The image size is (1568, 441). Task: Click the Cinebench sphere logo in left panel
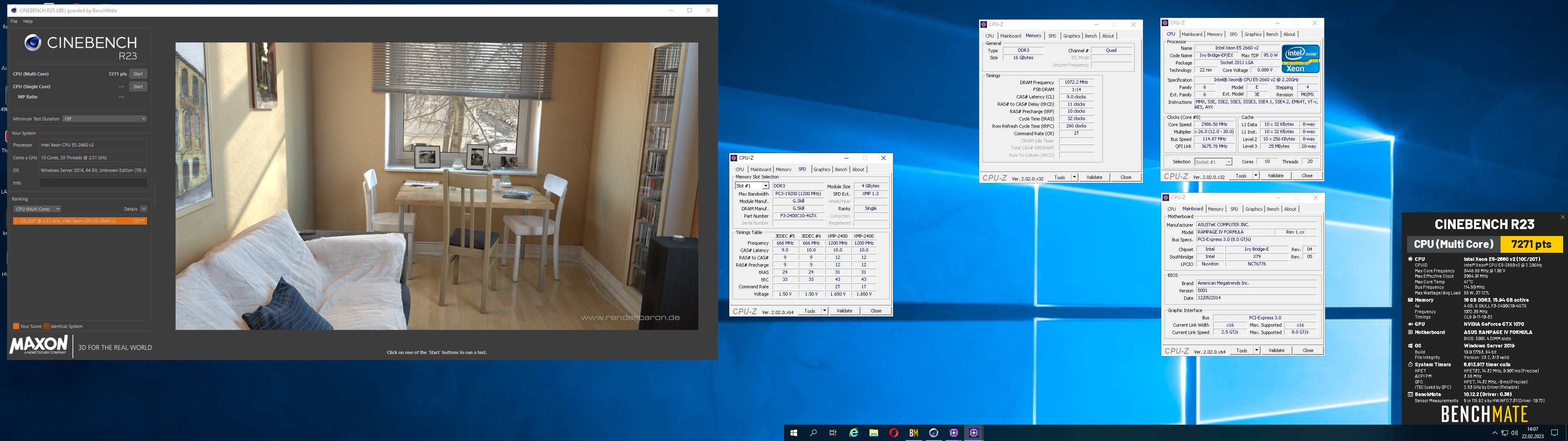pos(33,42)
